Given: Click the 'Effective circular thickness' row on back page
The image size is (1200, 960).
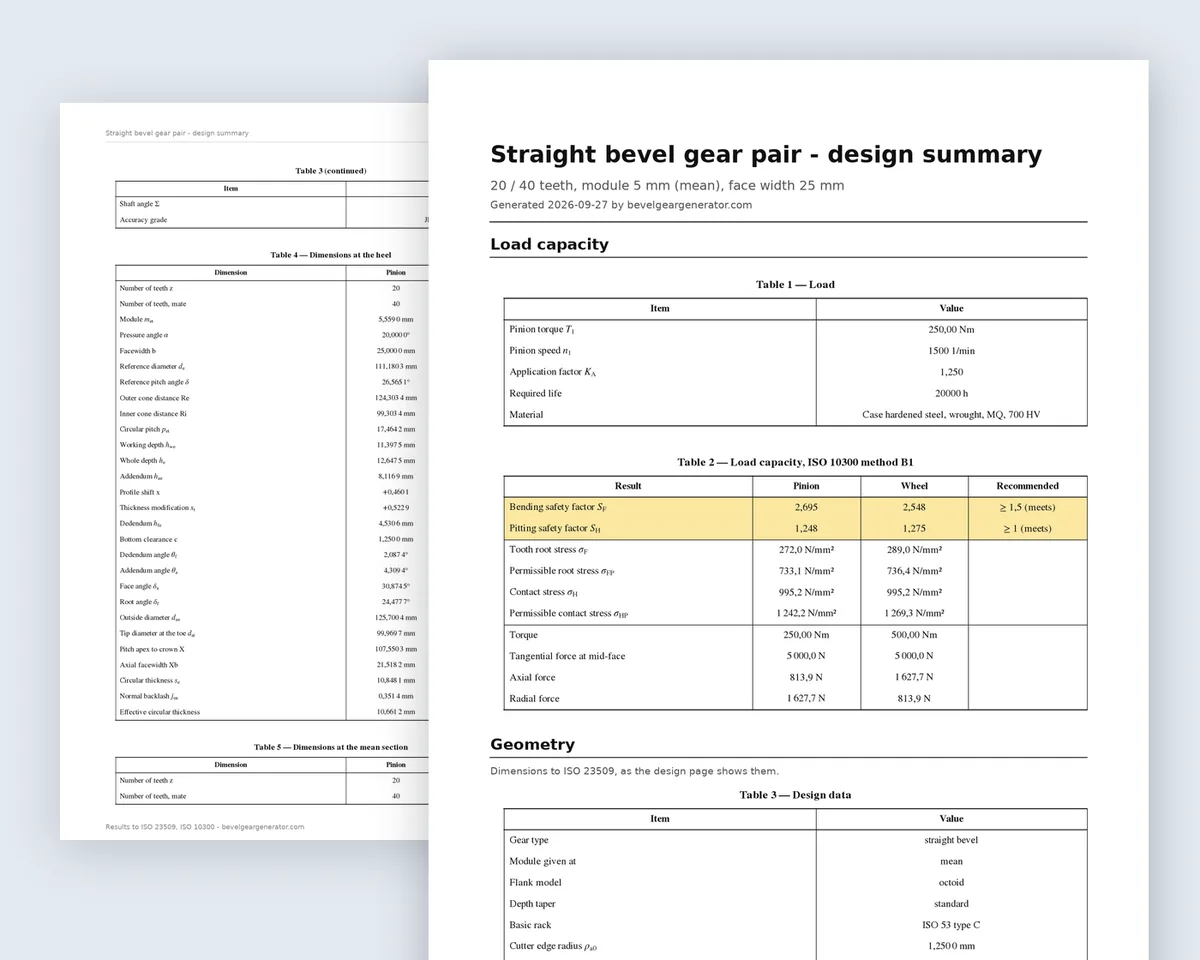Looking at the screenshot, I should (272, 712).
